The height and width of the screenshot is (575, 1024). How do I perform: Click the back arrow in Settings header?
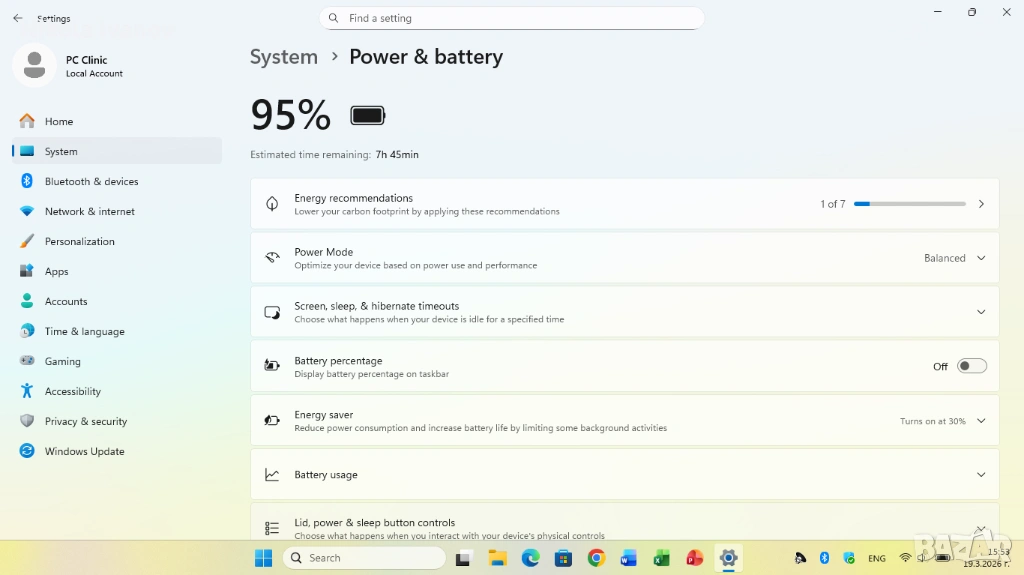point(18,18)
